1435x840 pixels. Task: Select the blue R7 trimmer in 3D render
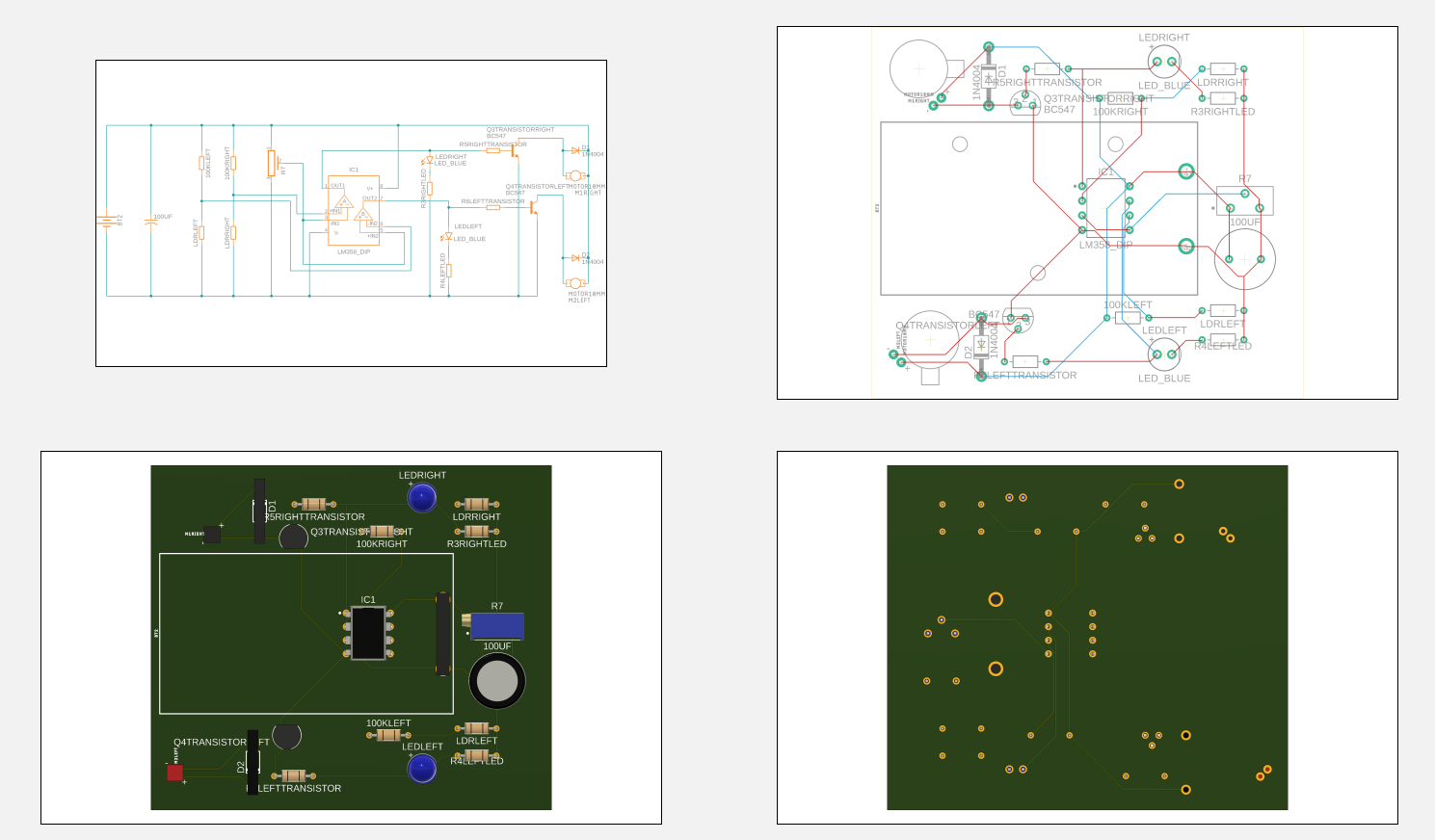pos(497,627)
